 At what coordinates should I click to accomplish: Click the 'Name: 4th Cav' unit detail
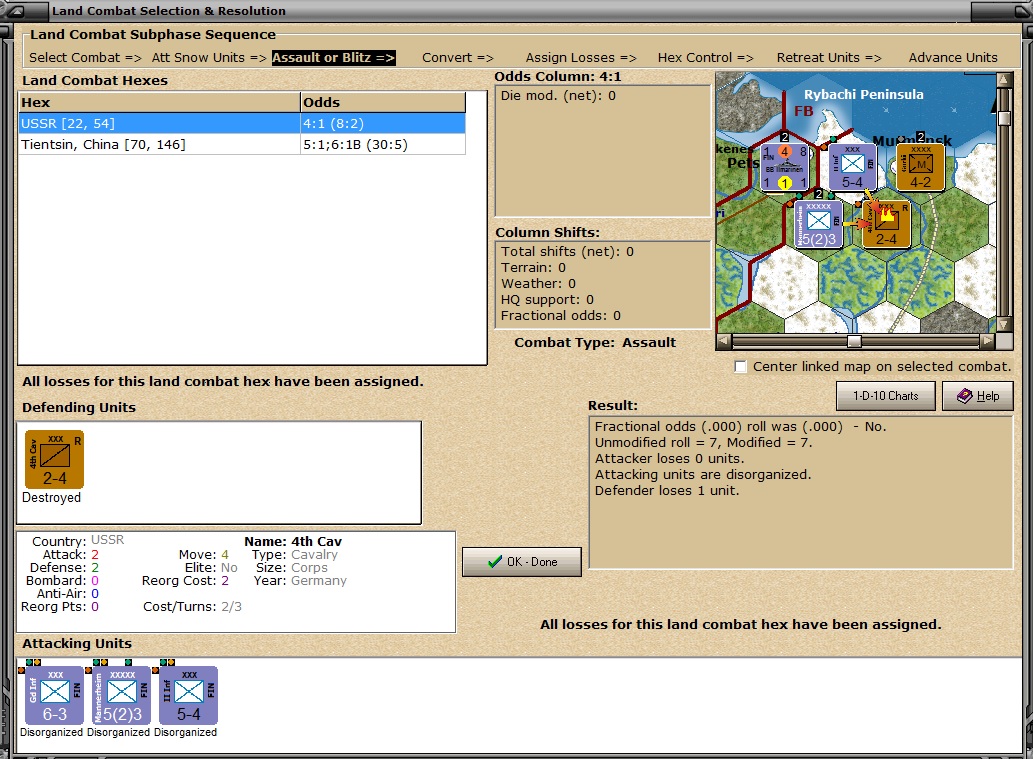point(293,542)
